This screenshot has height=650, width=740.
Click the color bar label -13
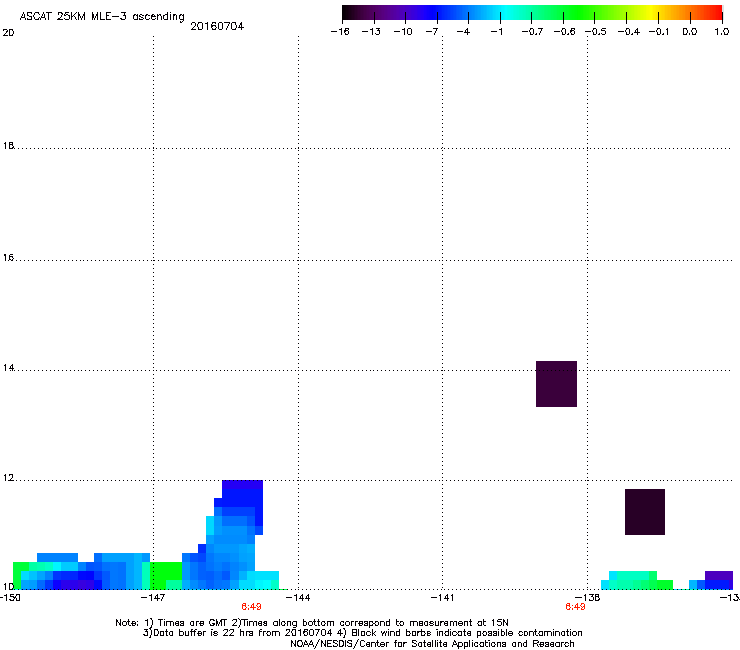tap(371, 32)
